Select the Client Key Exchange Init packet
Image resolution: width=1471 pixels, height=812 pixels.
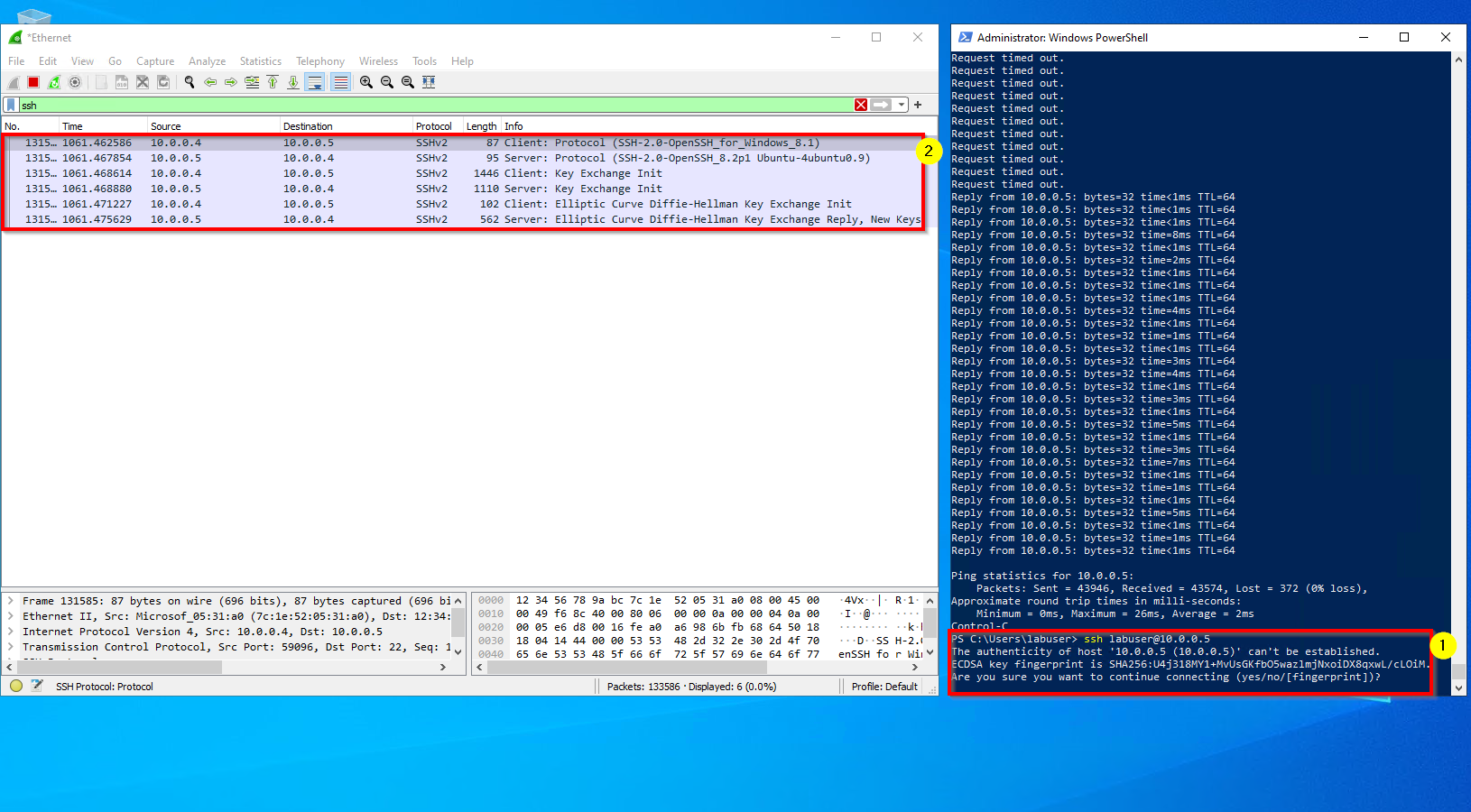click(464, 173)
